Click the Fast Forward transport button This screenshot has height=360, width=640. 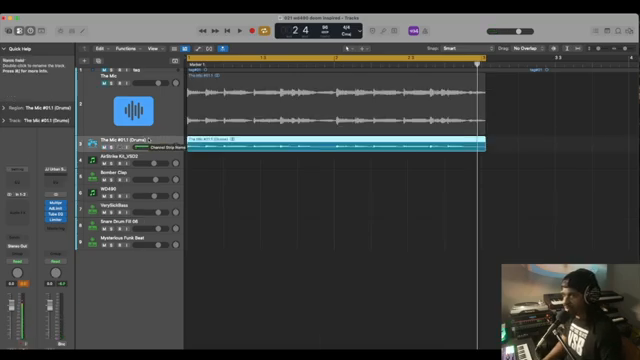[x=215, y=31]
